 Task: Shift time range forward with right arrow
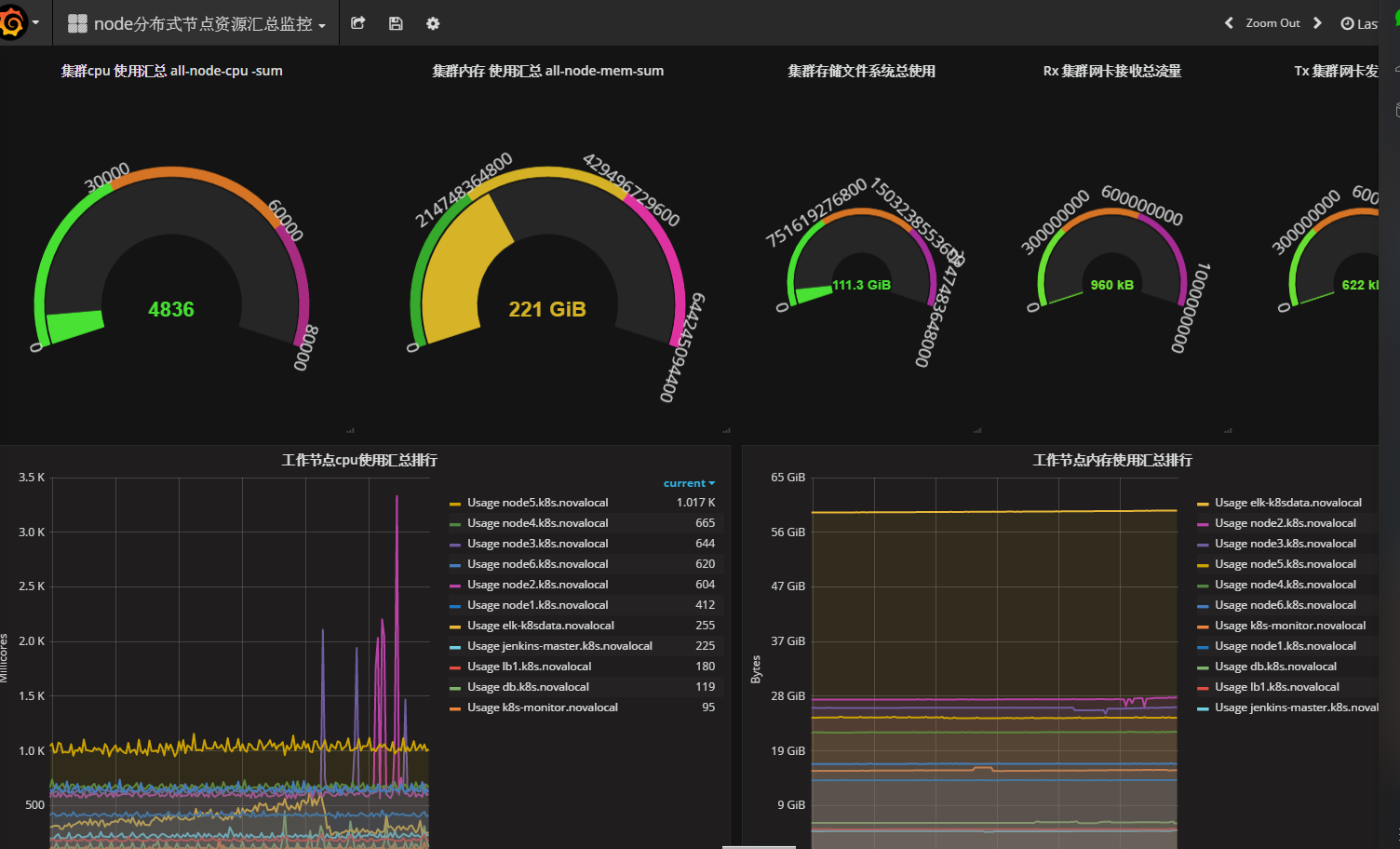coord(1317,23)
